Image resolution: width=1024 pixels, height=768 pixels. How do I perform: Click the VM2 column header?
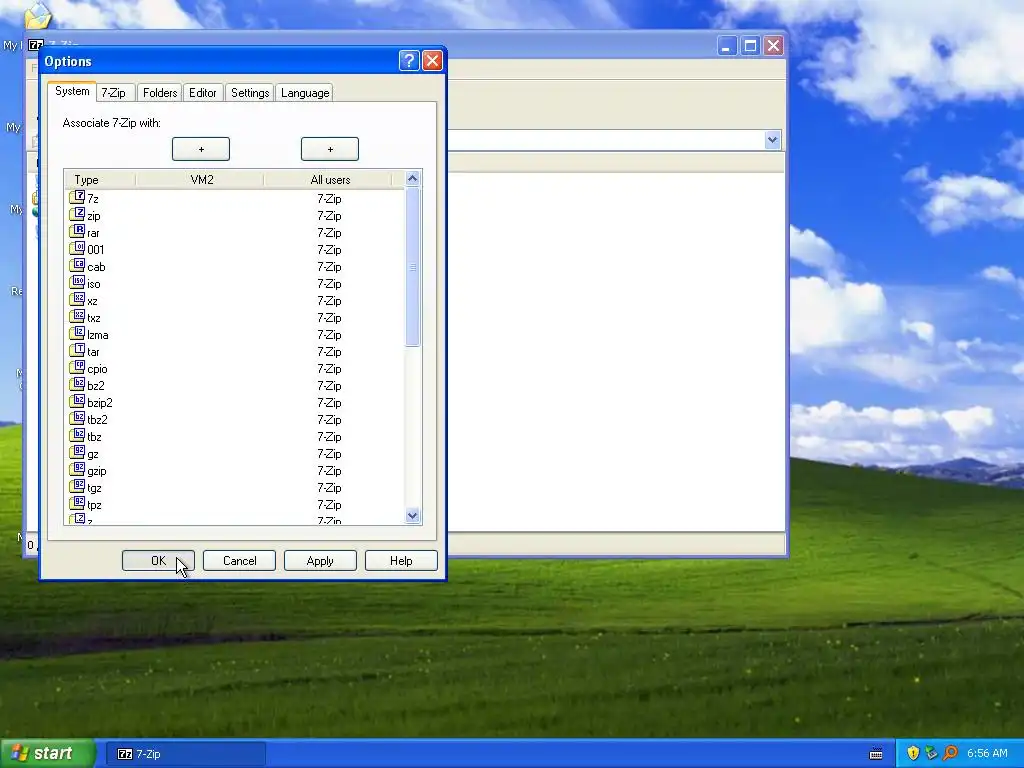[x=202, y=180]
